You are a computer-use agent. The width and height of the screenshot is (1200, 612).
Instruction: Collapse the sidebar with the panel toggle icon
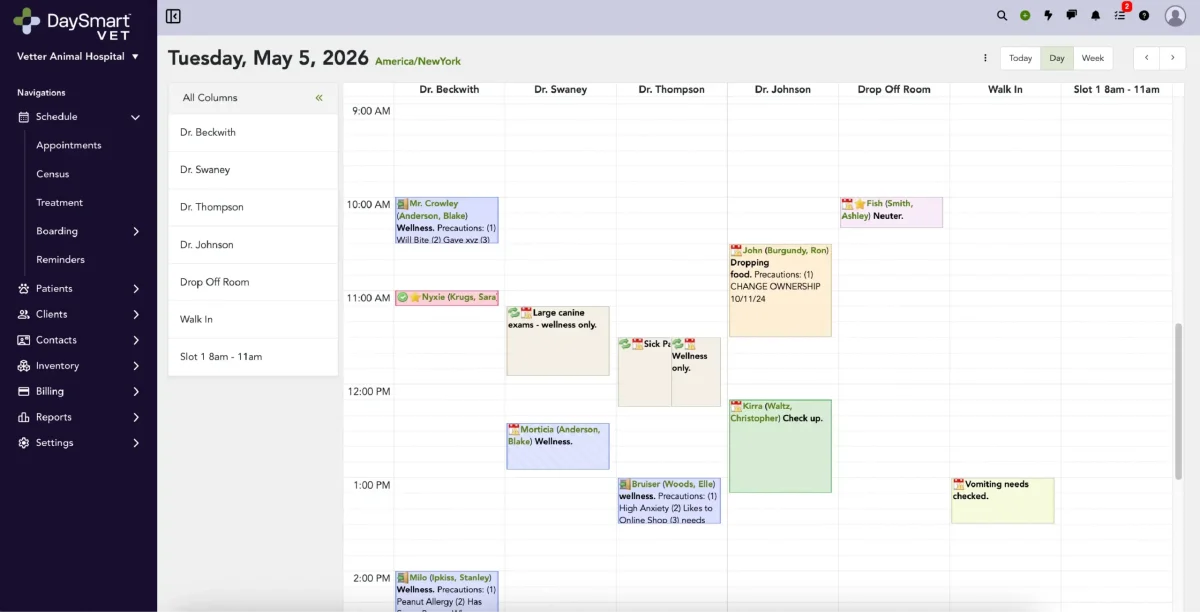(173, 16)
